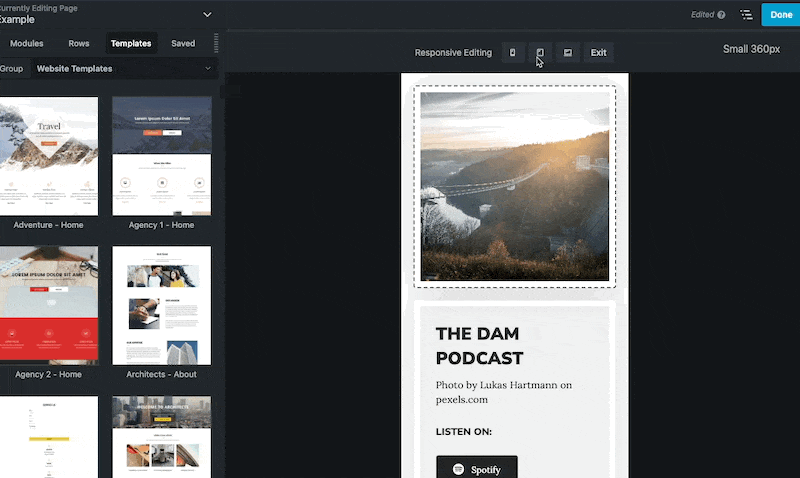
Task: Select THE DAM PODCAST heading
Action: pyautogui.click(x=480, y=346)
